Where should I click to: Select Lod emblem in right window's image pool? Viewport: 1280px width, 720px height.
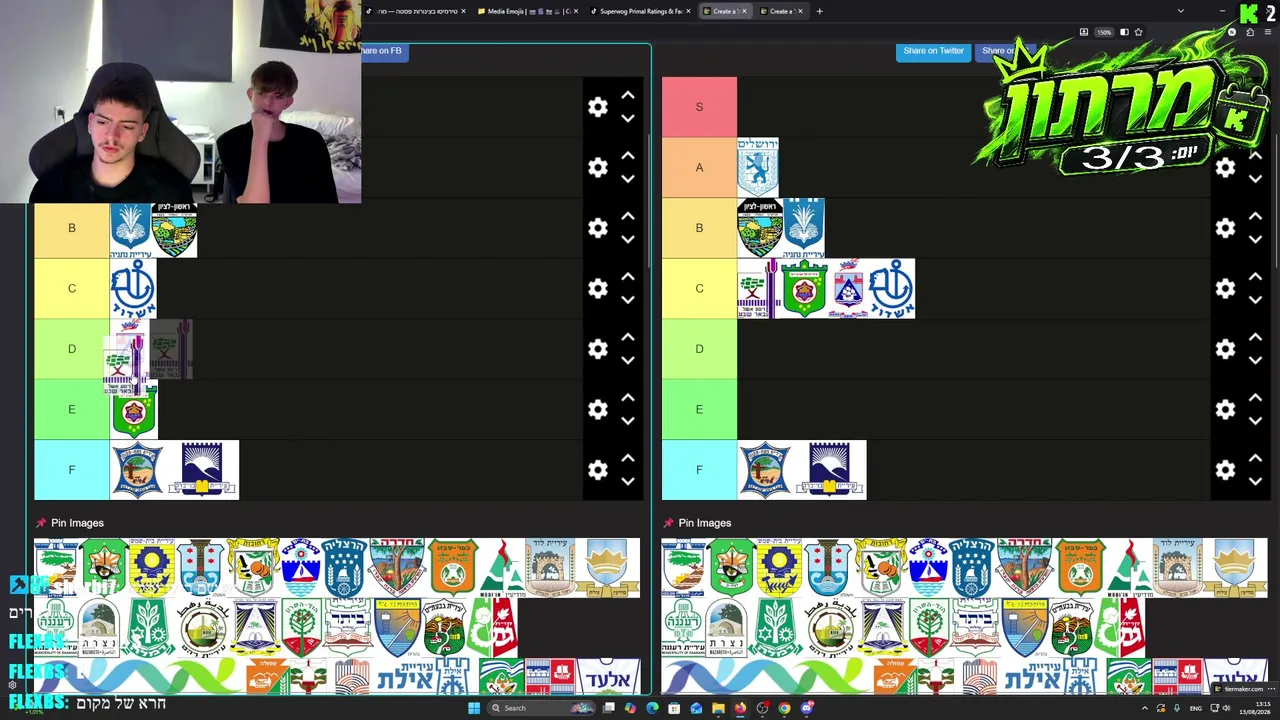click(x=1176, y=567)
